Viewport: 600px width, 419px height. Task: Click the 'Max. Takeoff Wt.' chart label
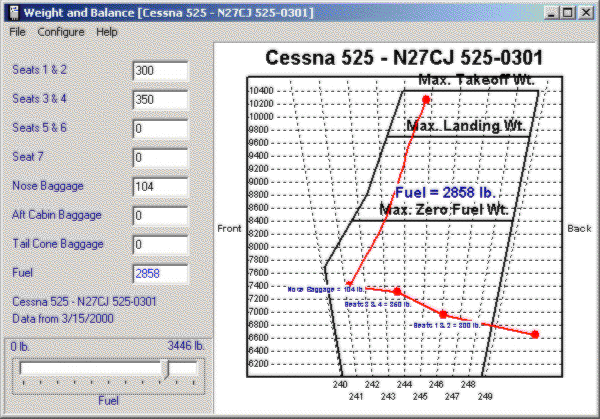point(476,80)
